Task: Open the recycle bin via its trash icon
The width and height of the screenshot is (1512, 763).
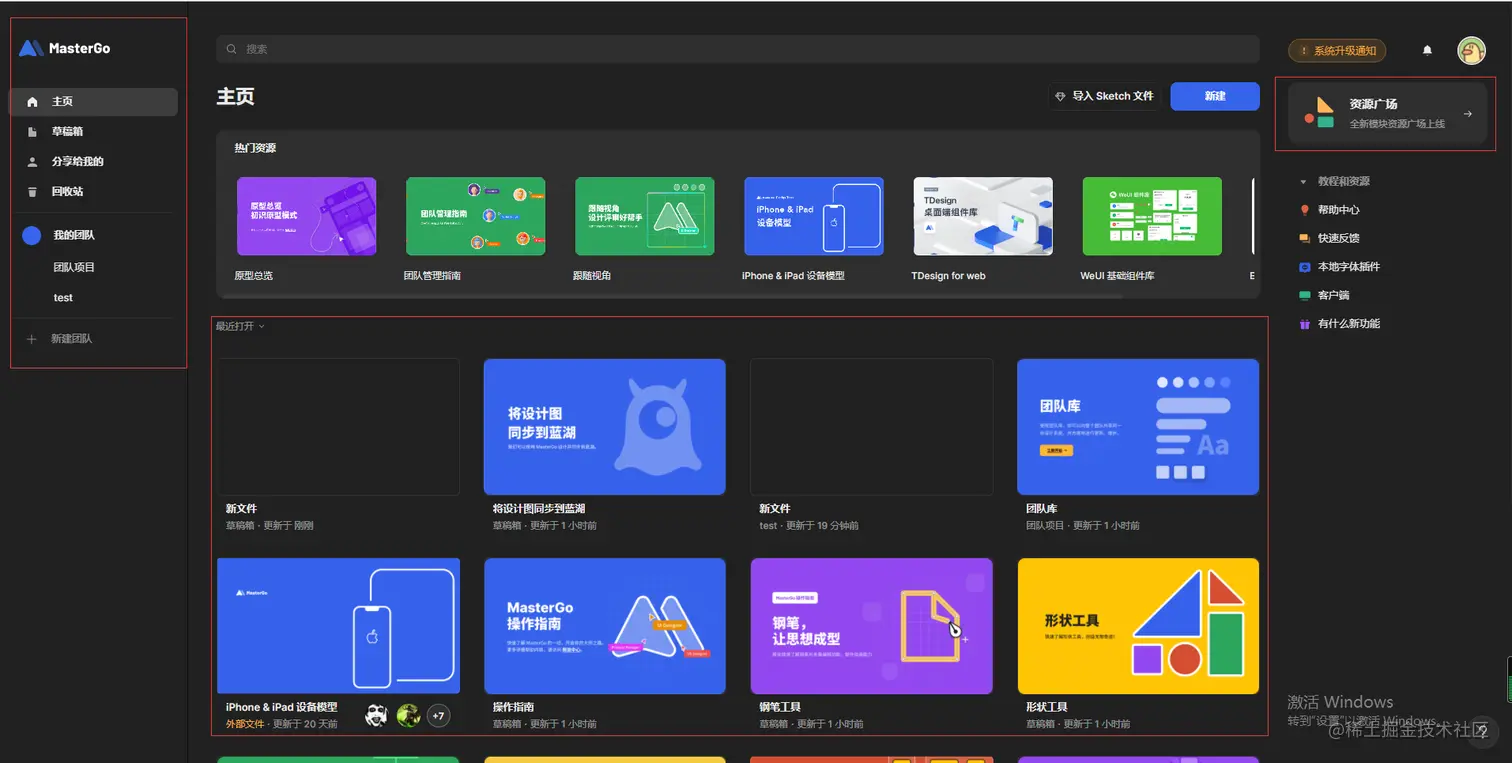Action: tap(32, 192)
